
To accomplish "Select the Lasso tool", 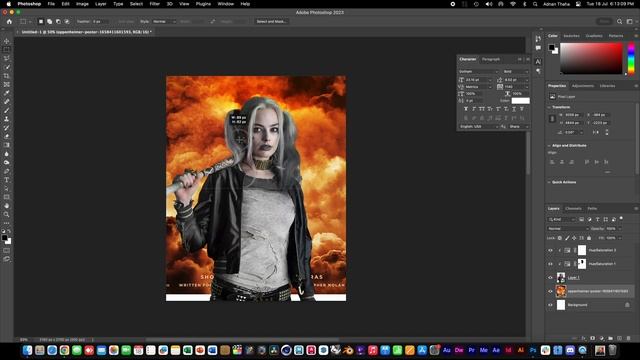I will 7,58.
